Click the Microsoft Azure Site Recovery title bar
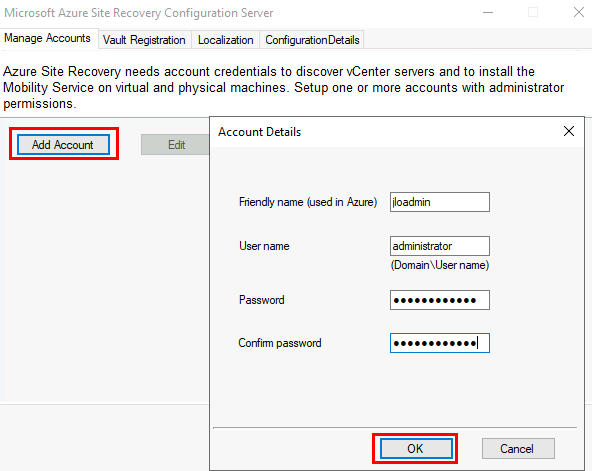 (139, 13)
